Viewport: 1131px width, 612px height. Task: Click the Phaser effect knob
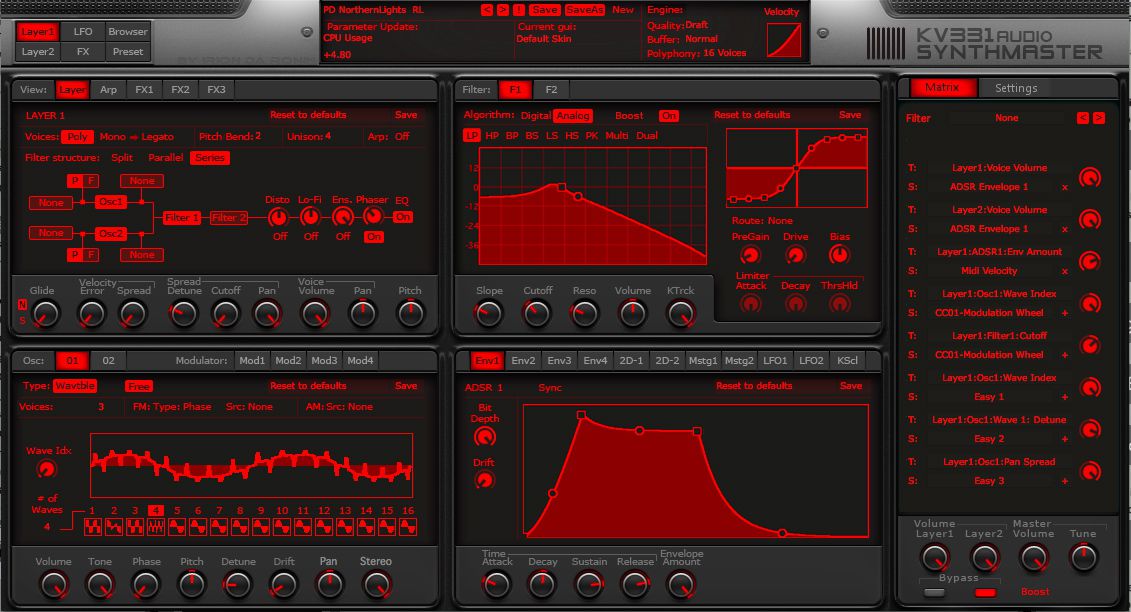pos(372,216)
